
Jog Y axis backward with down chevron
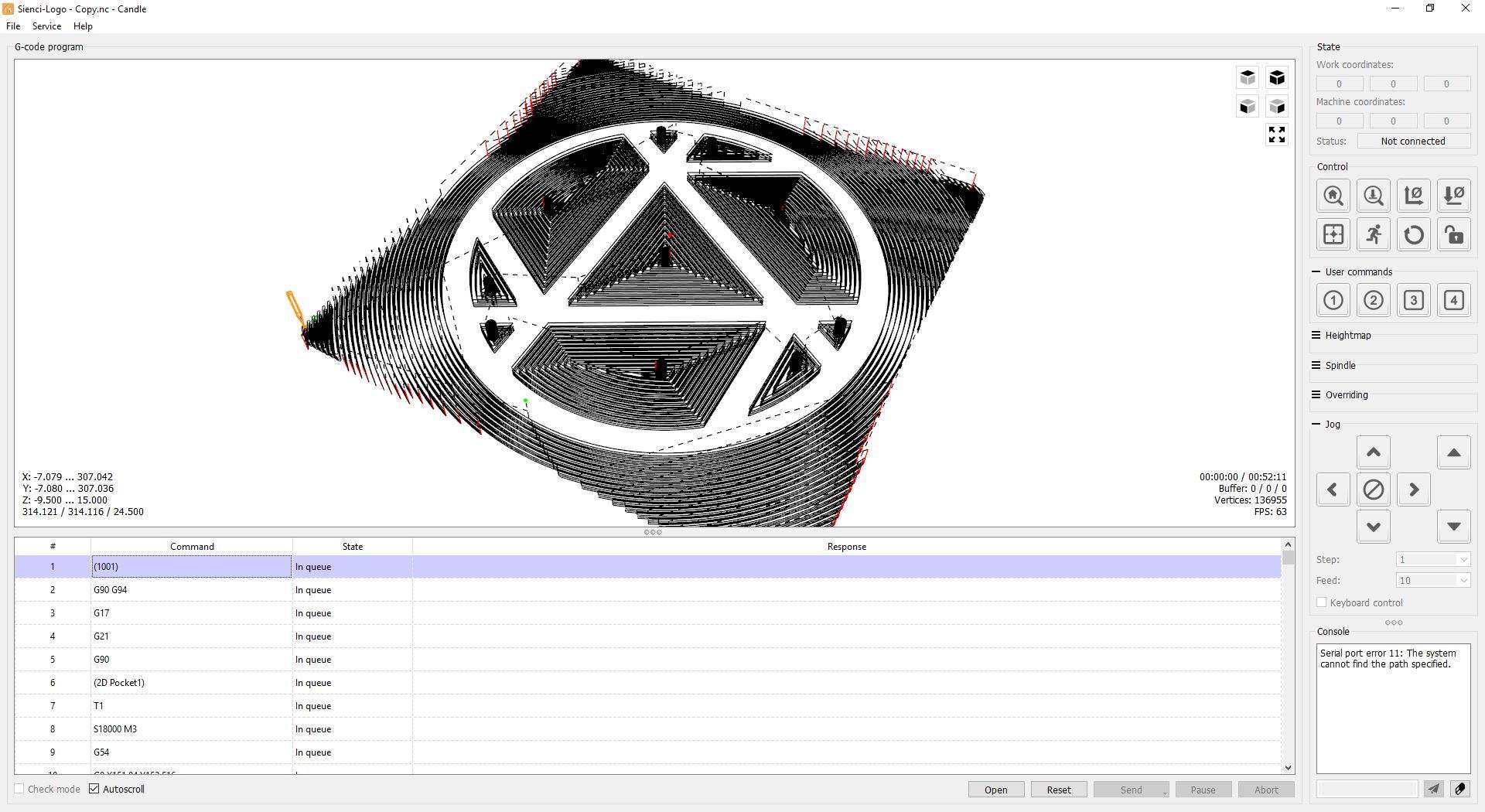1374,527
